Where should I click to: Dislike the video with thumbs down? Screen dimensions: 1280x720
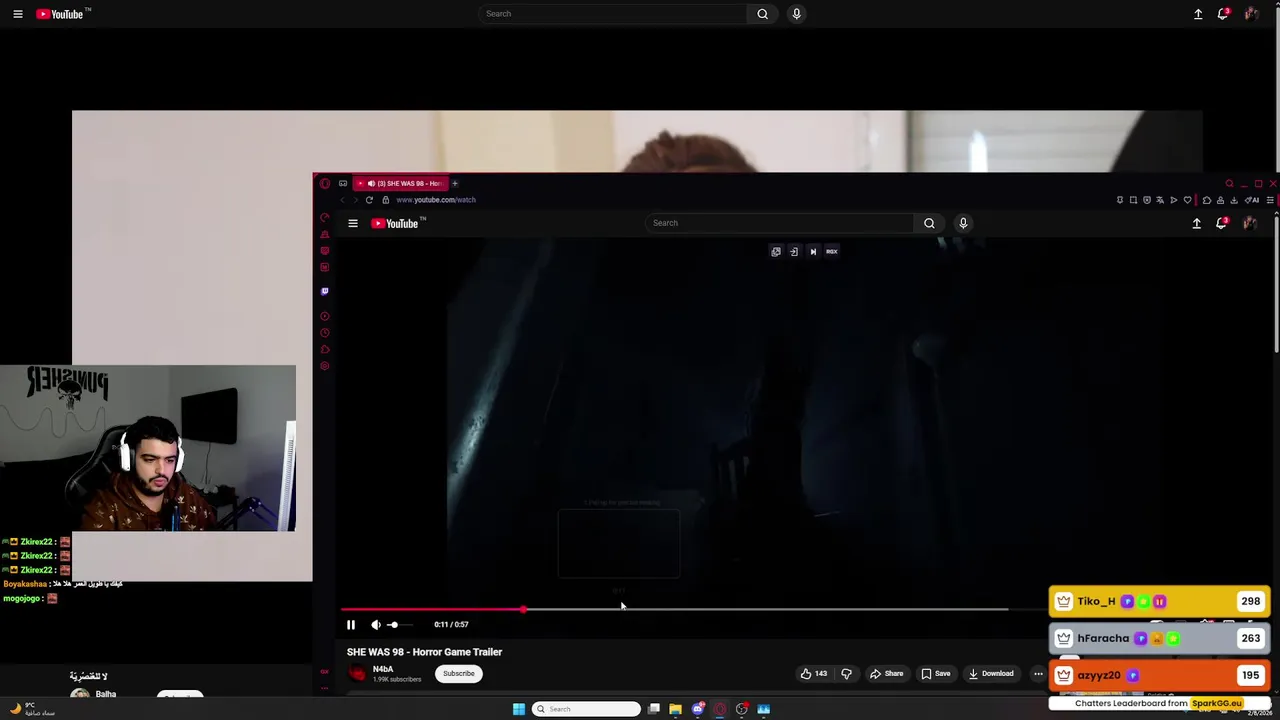[x=846, y=674]
